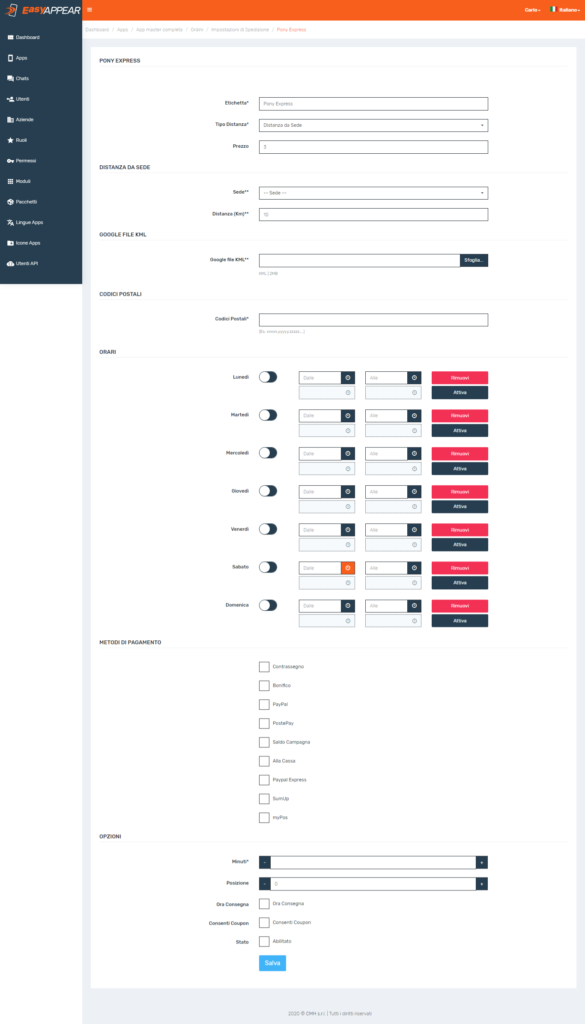Click the Permessi key icon
Screen dimensions: 585x1024
pos(10,161)
